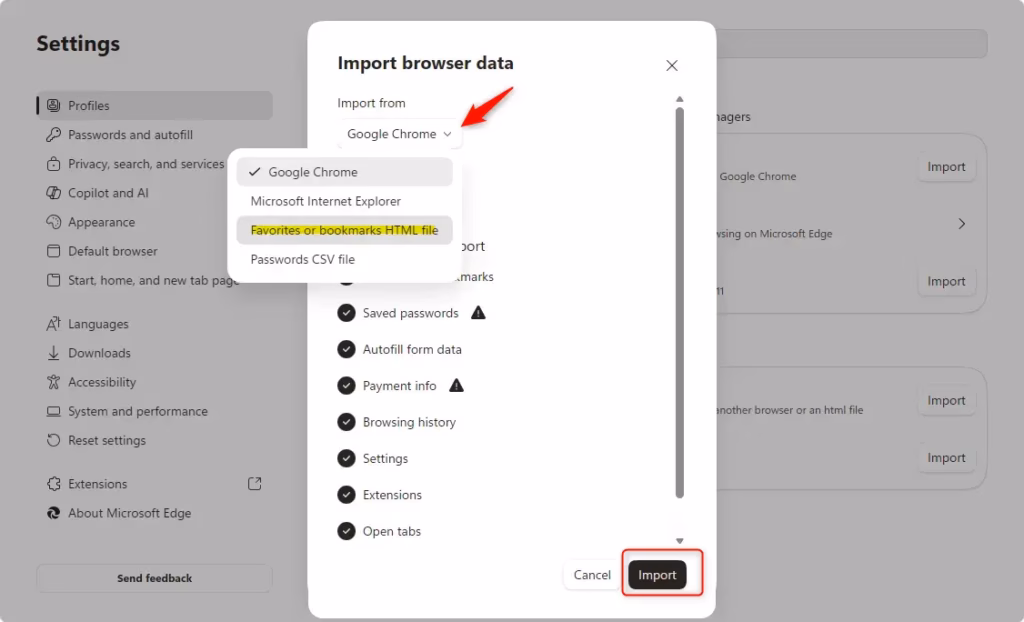This screenshot has height=622, width=1024.
Task: Uncheck Payment info
Action: pyautogui.click(x=346, y=385)
